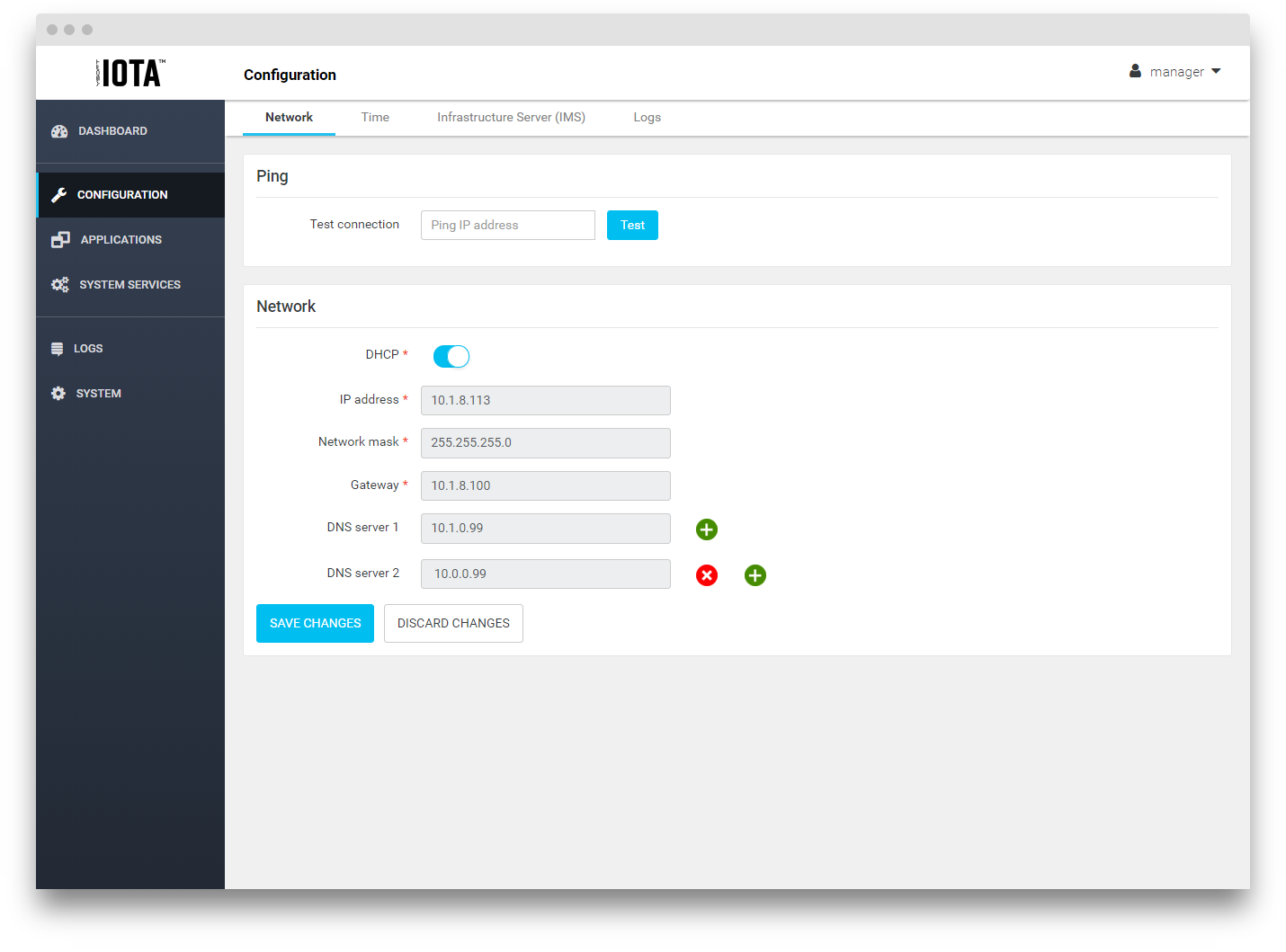Open the System gear icon
Screen dimensions: 1286x952
pos(58,394)
